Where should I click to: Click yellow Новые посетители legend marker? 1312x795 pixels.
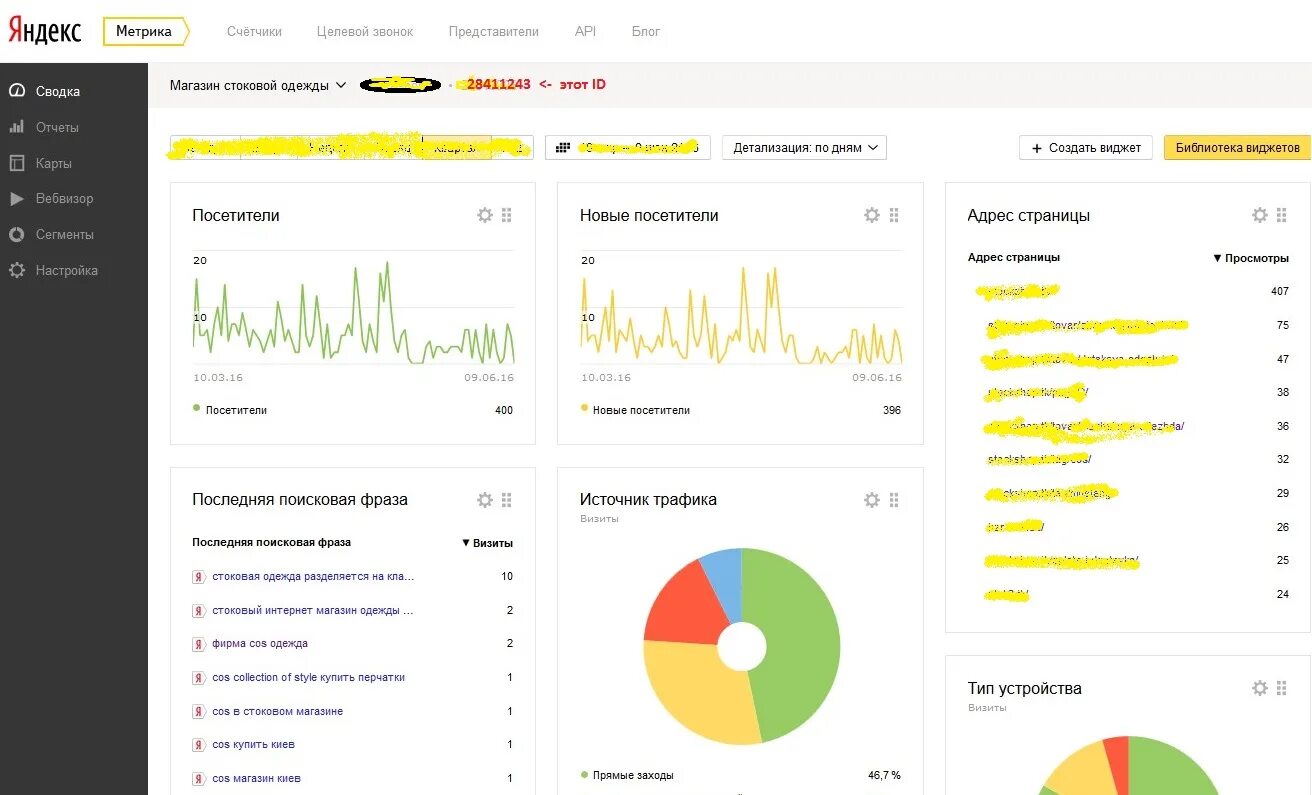584,408
